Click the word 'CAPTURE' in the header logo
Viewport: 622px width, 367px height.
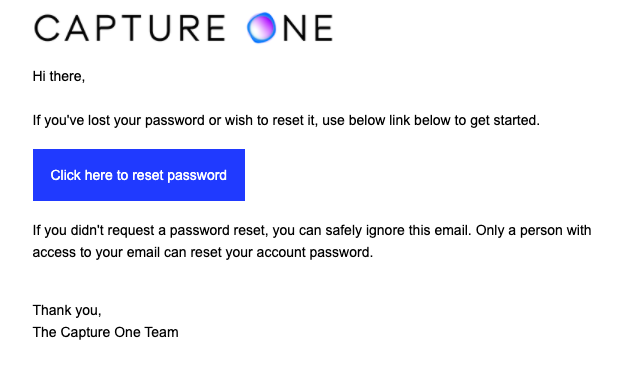point(130,28)
